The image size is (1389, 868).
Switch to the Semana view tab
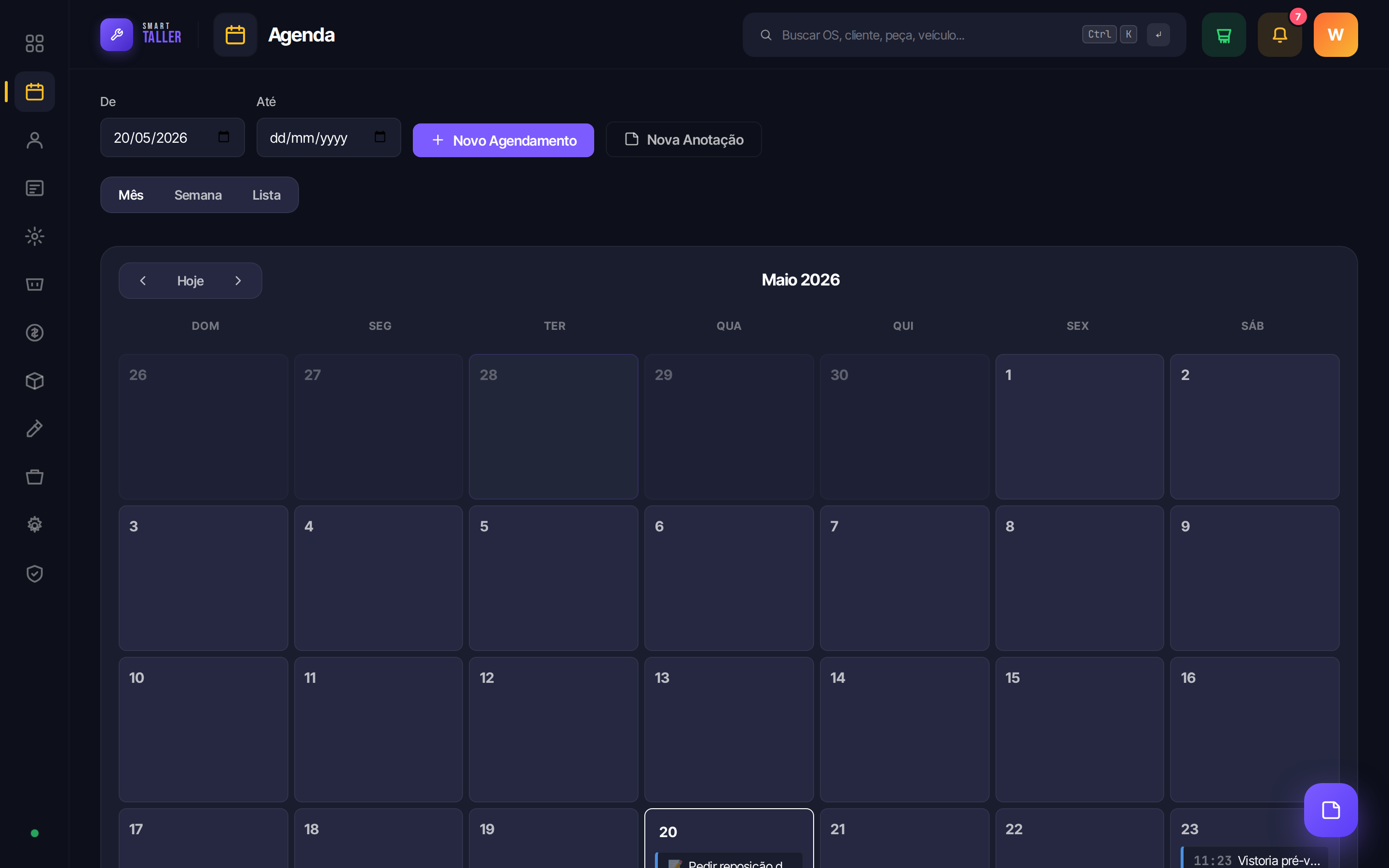[198, 195]
